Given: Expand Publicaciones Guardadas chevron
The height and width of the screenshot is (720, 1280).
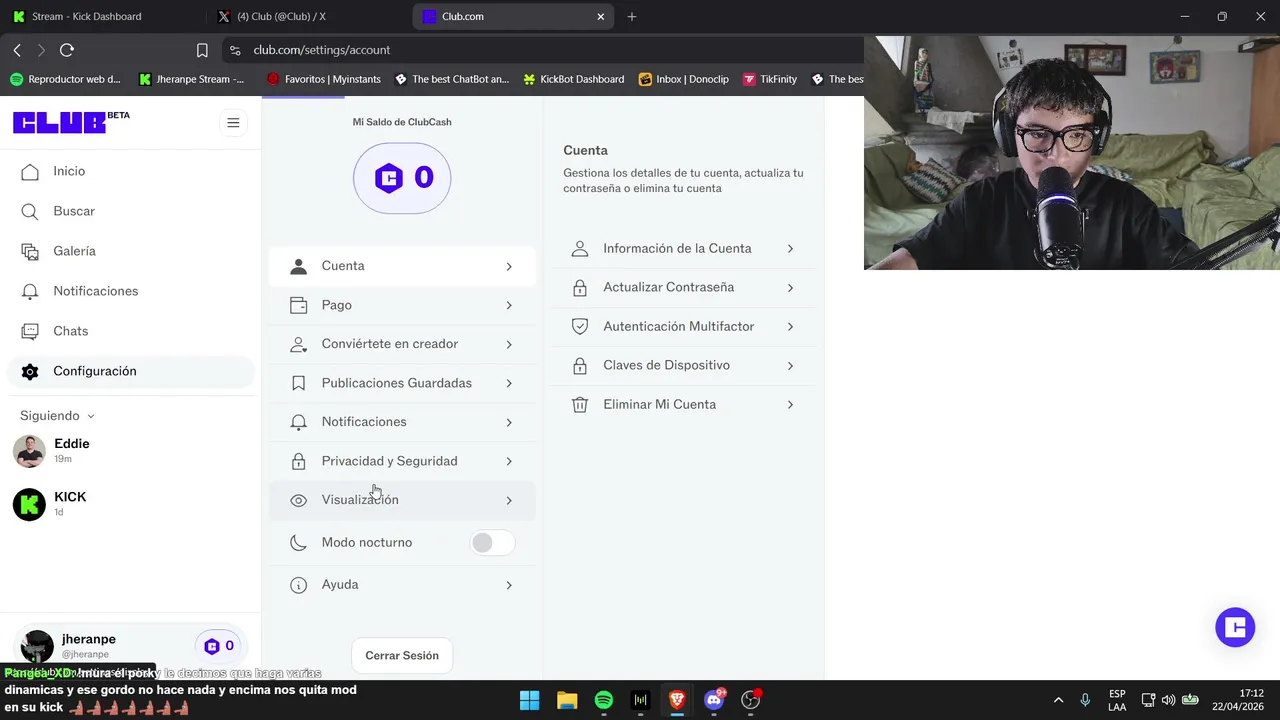Looking at the screenshot, I should 509,383.
